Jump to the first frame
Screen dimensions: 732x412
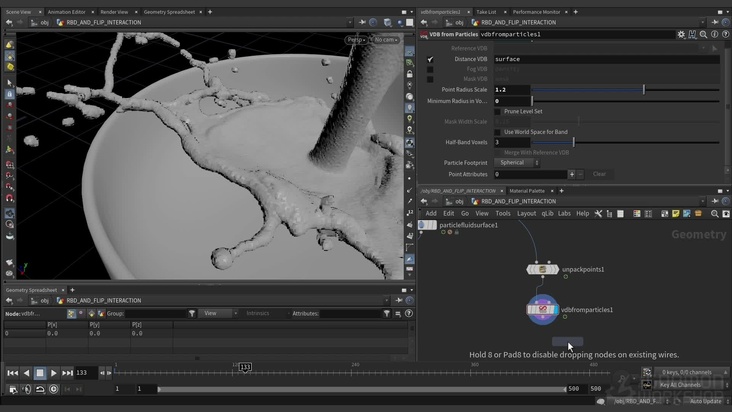click(13, 373)
